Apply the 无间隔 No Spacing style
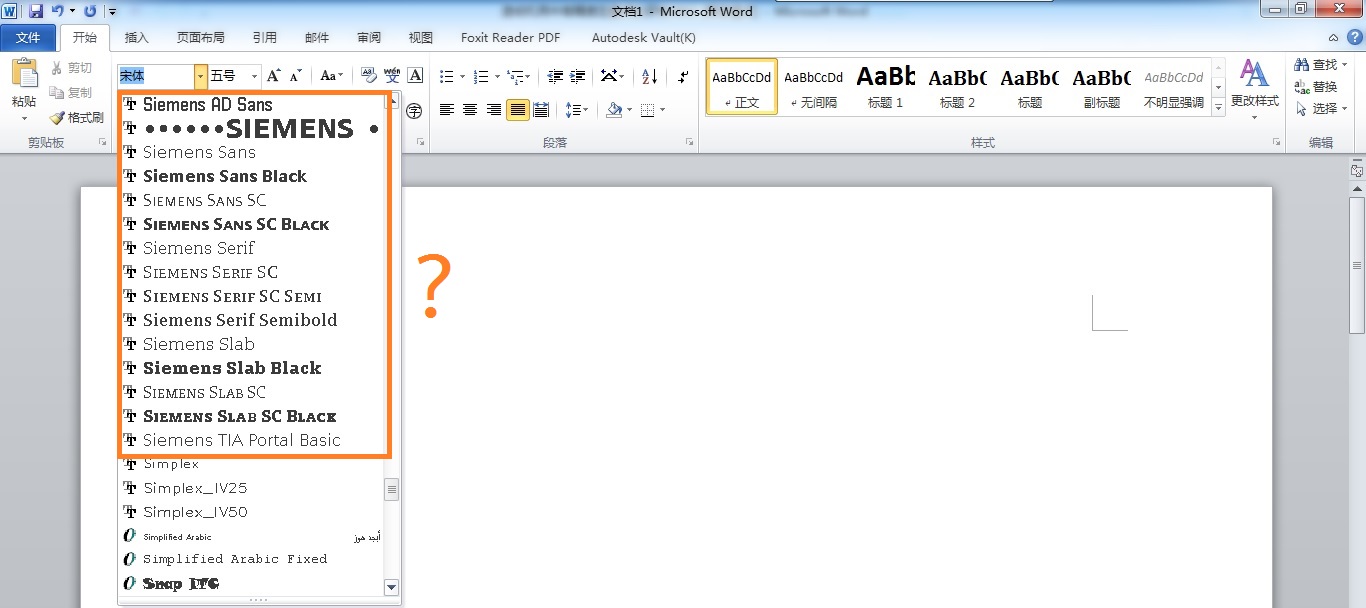This screenshot has width=1366, height=608. pos(814,87)
